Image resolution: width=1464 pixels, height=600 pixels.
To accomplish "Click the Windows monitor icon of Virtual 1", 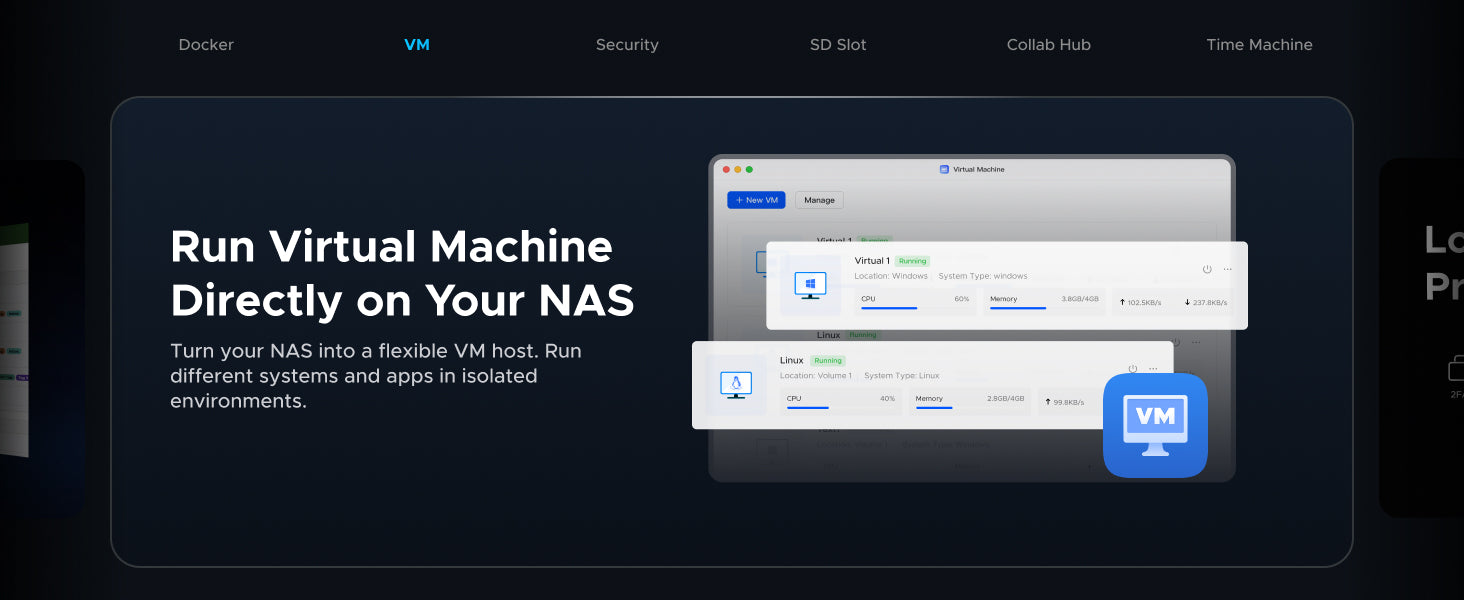I will click(810, 285).
